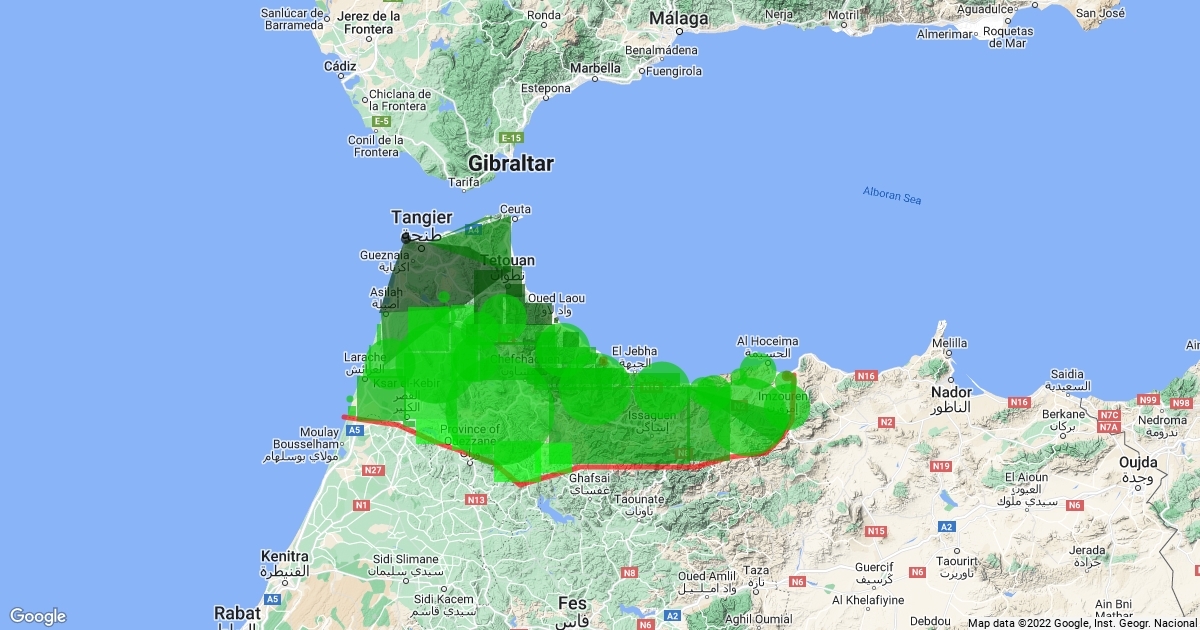
Task: Click the N7C road shield
Action: point(1108,414)
